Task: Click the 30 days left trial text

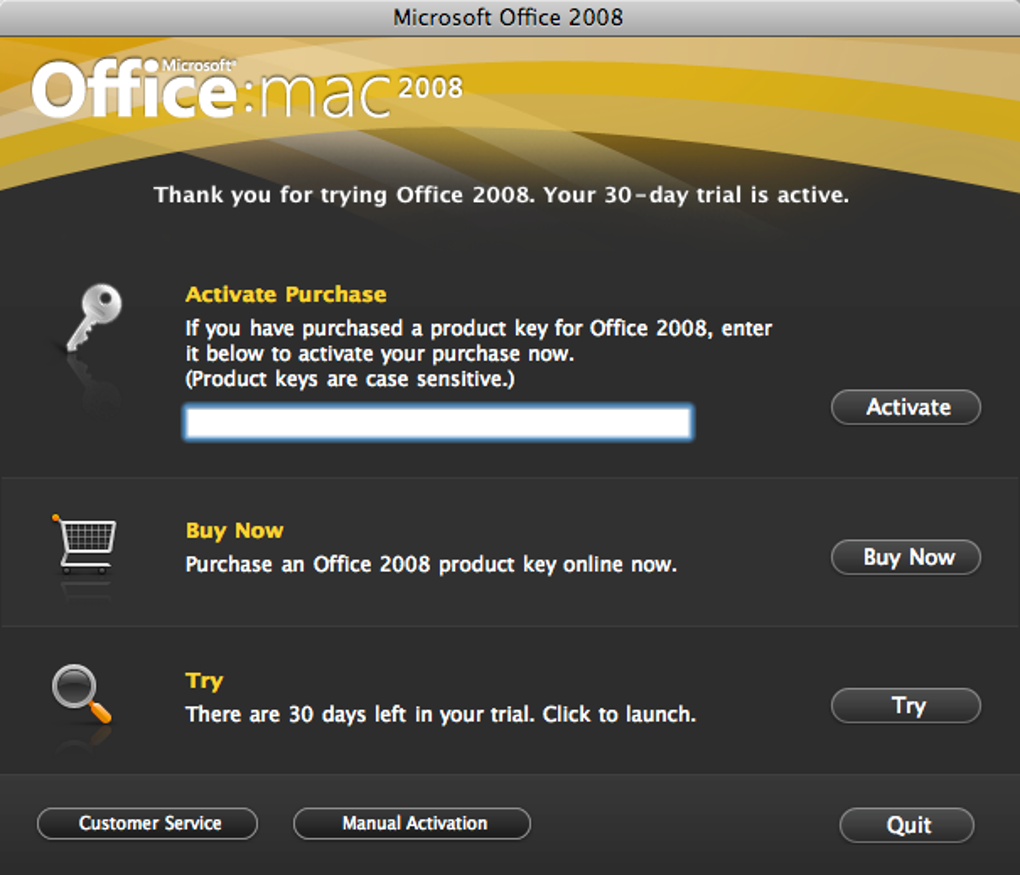Action: (440, 715)
